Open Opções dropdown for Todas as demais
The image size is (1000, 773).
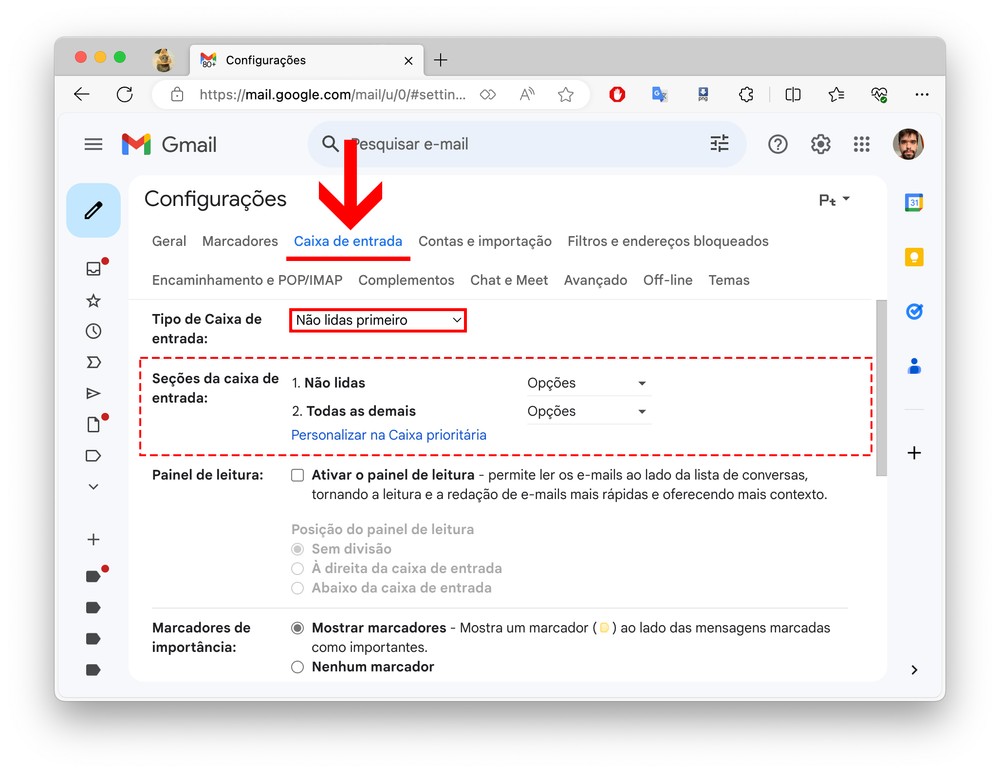pos(587,411)
